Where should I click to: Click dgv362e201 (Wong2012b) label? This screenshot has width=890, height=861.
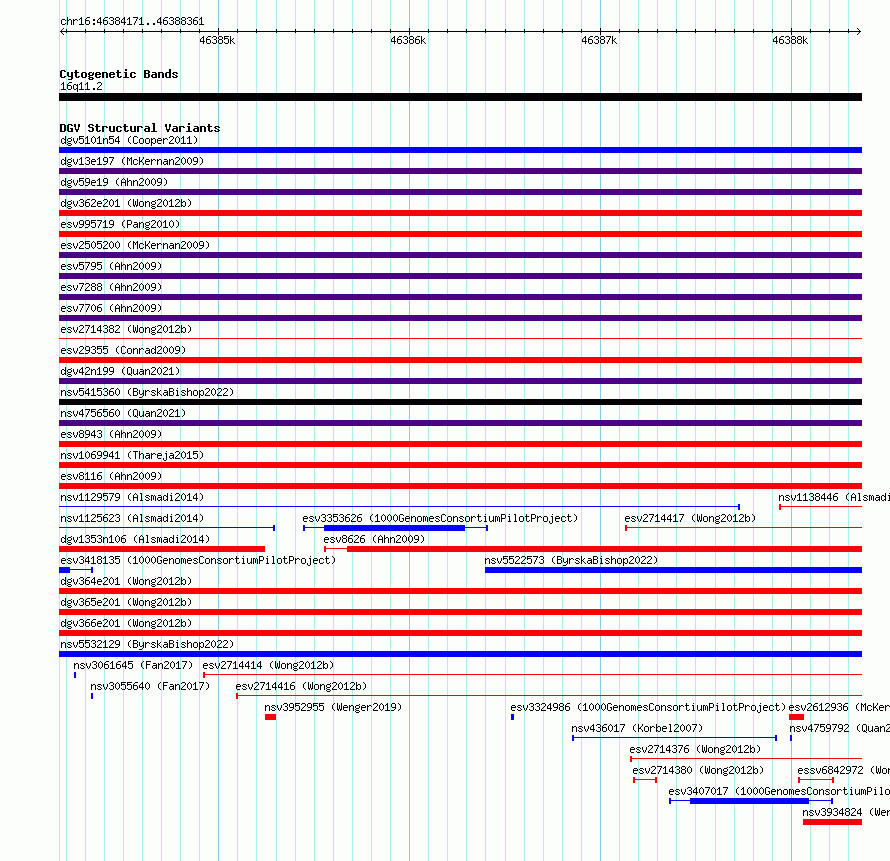click(x=126, y=203)
